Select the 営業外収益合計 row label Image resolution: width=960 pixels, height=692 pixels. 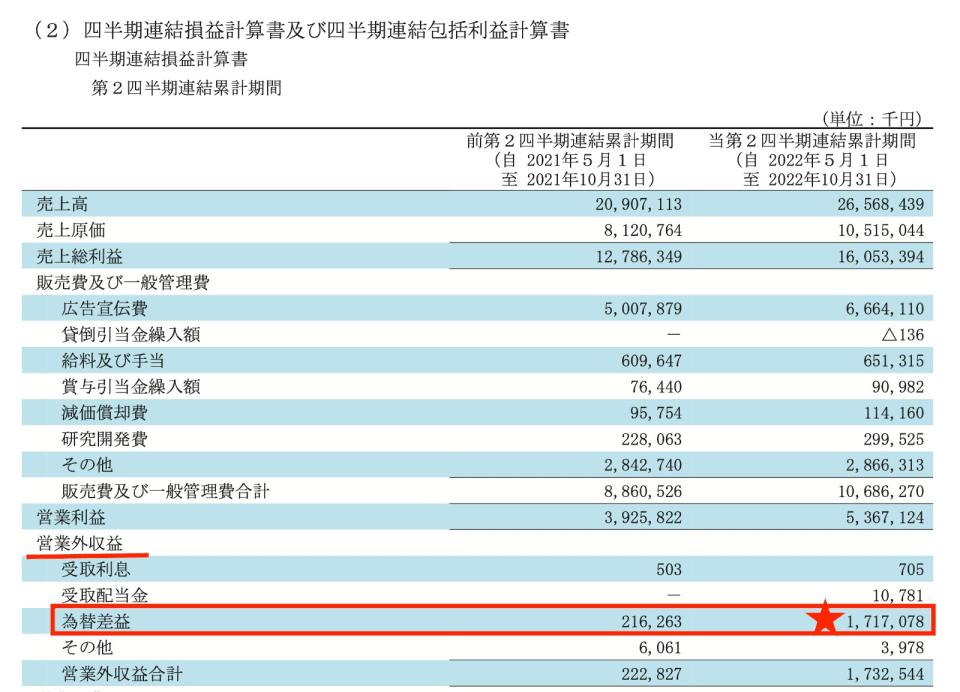[122, 674]
